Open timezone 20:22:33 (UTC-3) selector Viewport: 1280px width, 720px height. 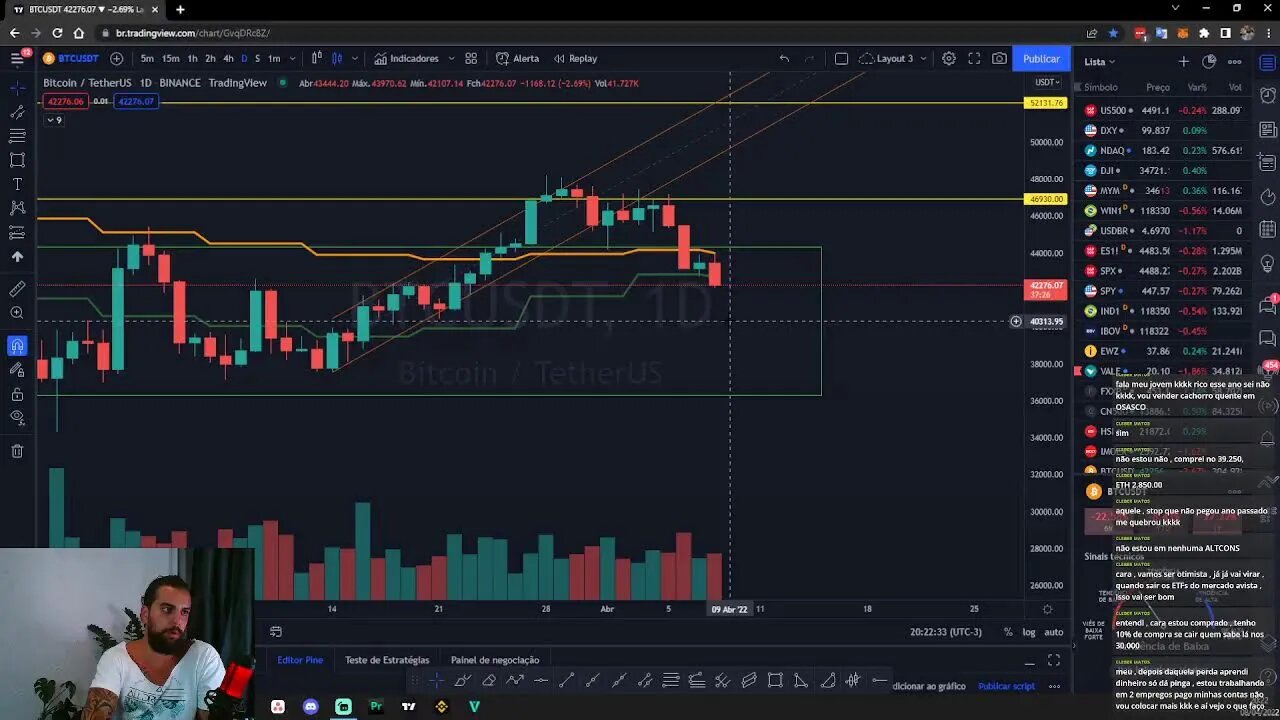[x=945, y=632]
